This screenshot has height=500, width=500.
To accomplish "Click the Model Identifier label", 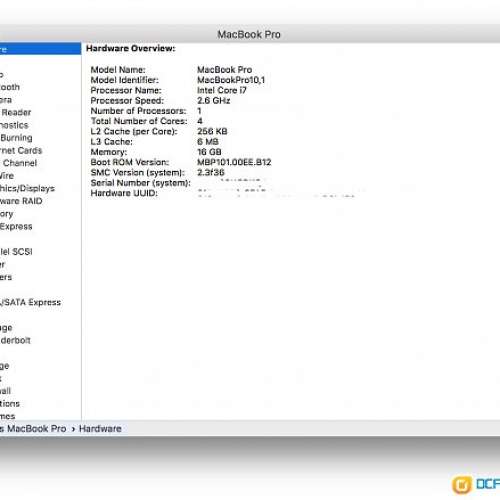I will [125, 80].
